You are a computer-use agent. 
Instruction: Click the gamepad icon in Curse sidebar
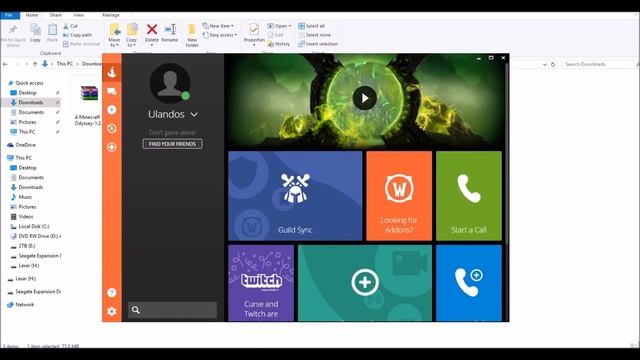[x=112, y=147]
